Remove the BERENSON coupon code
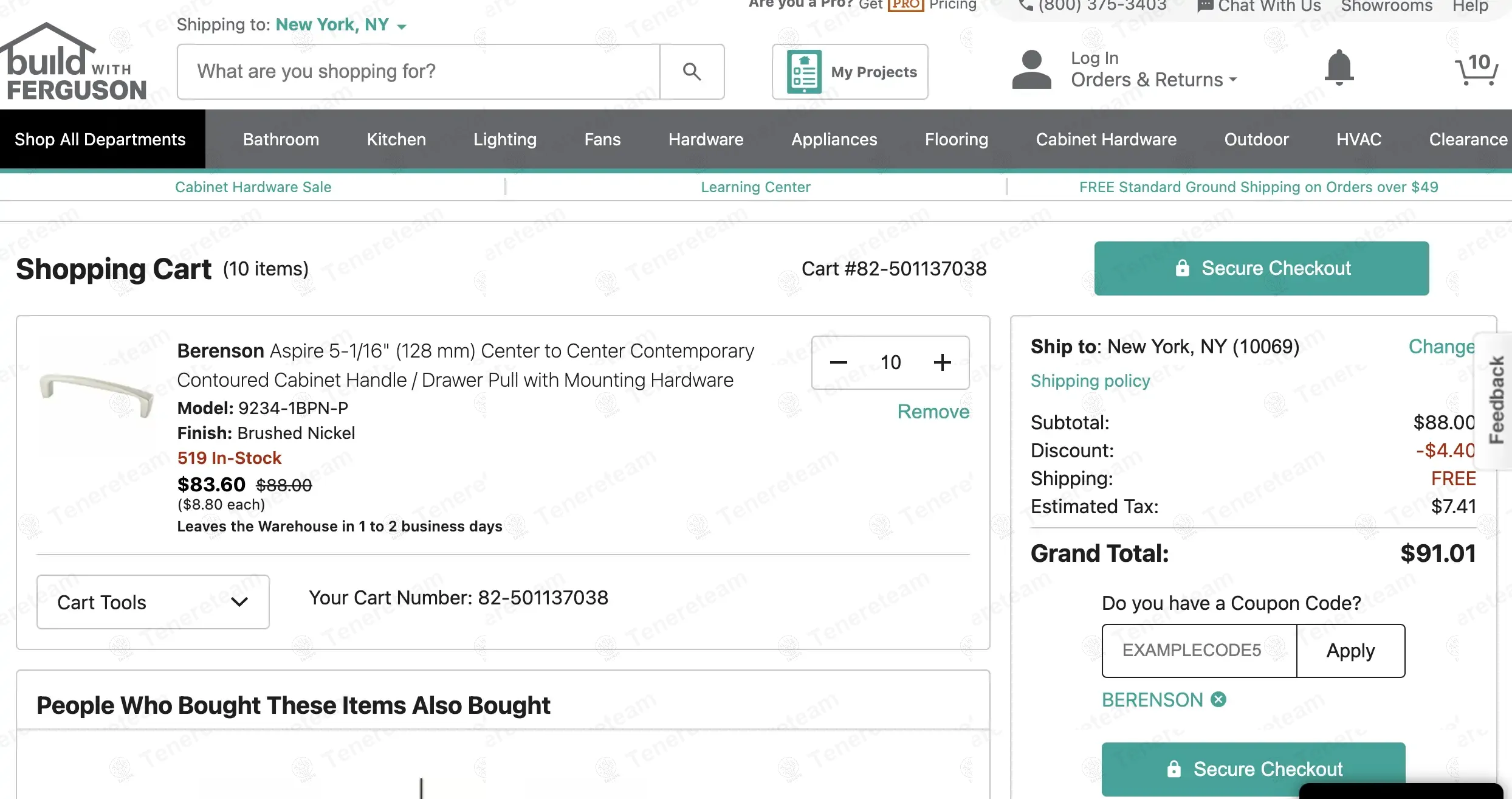 [x=1218, y=700]
